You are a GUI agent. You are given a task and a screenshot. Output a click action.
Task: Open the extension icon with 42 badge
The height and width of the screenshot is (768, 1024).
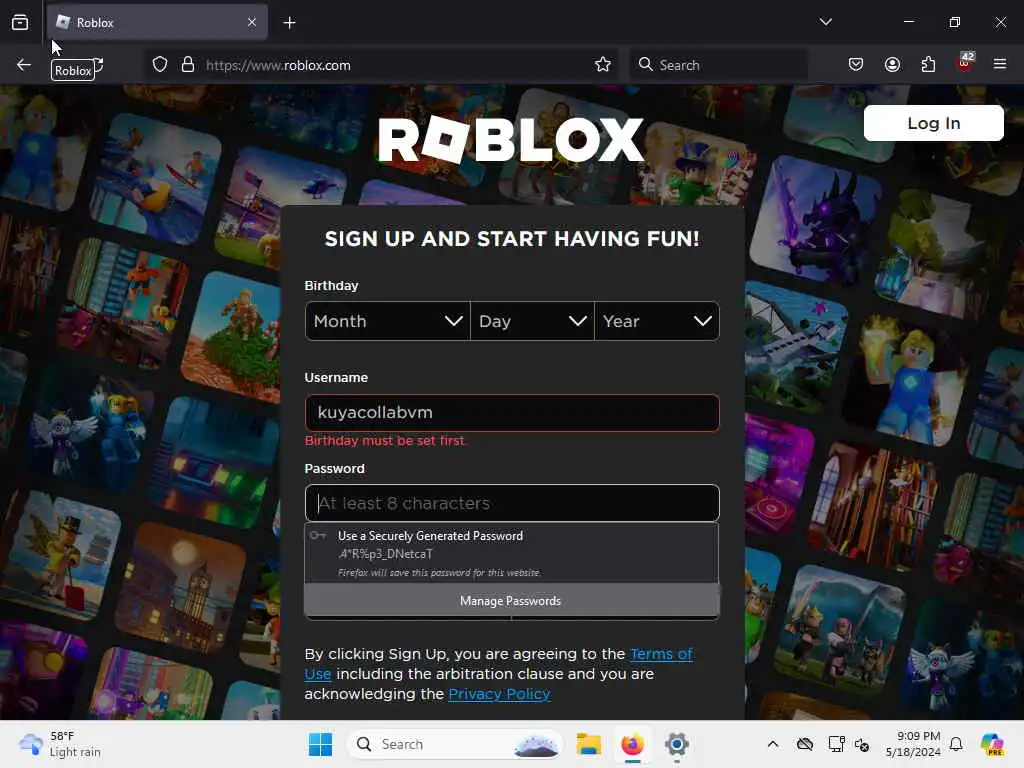[x=965, y=62]
